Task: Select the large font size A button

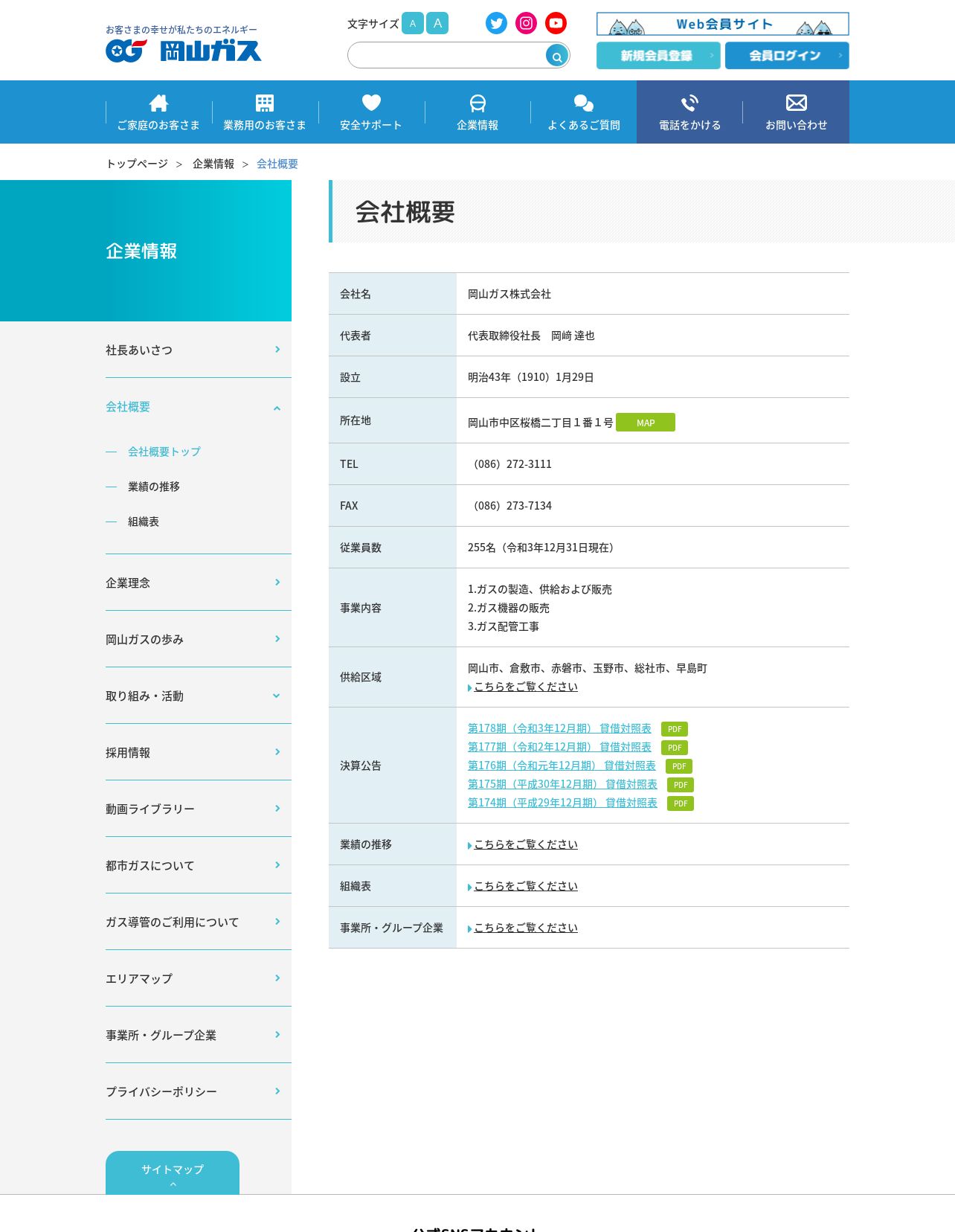Action: (437, 23)
